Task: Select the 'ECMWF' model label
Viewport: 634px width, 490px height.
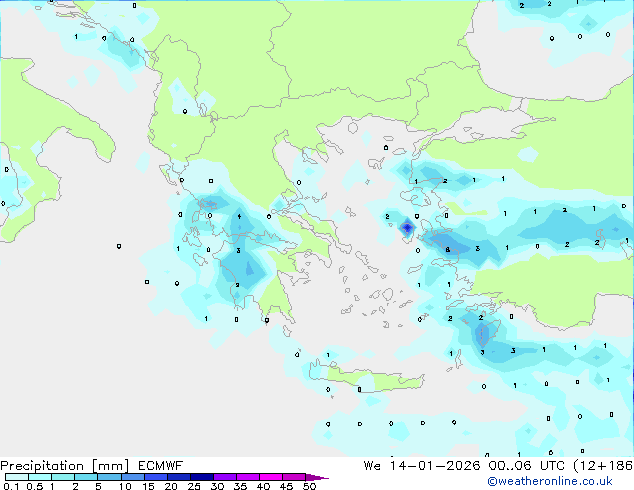Action: coord(161,466)
